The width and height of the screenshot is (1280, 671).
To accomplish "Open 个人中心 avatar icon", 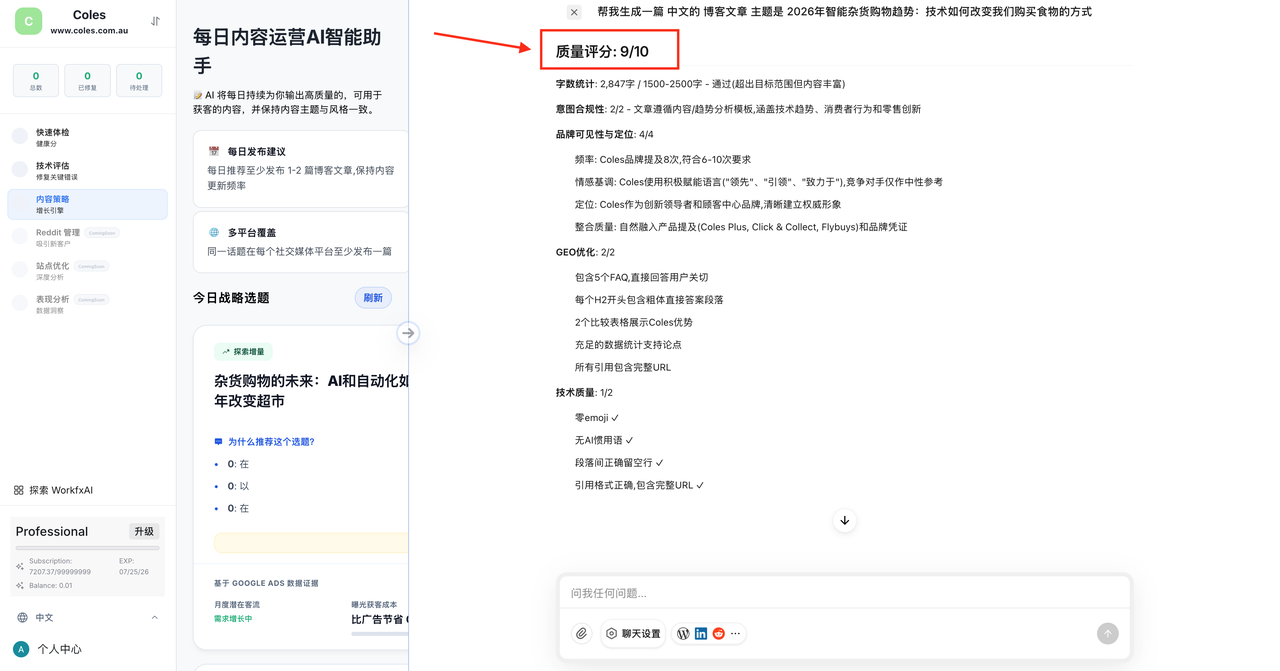I will [21, 649].
